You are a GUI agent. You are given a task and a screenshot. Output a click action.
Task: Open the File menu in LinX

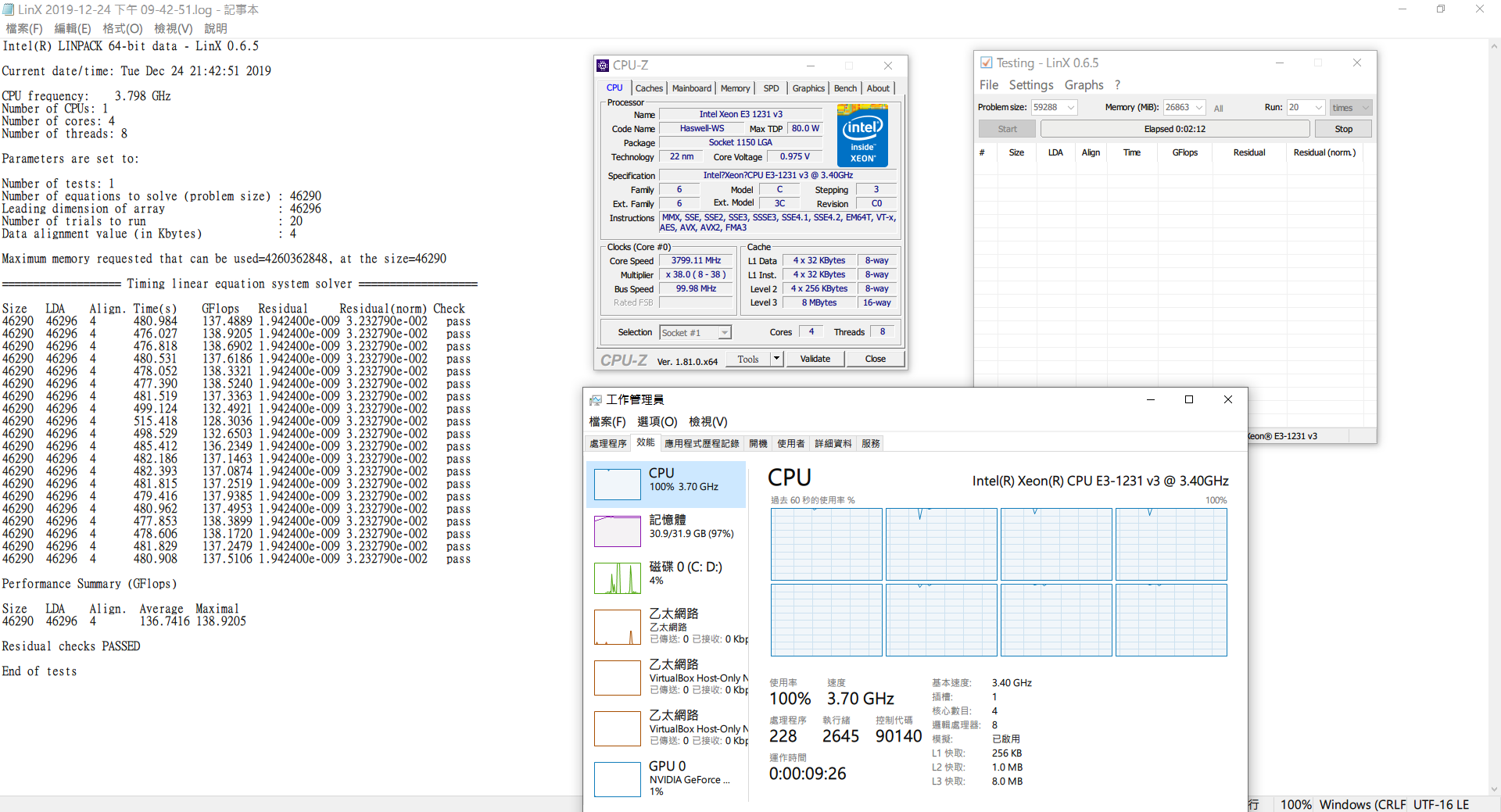(x=989, y=84)
